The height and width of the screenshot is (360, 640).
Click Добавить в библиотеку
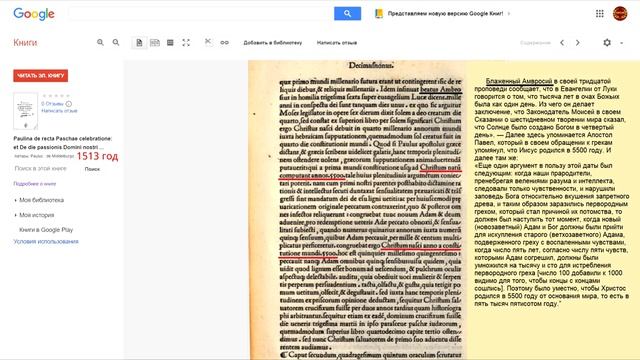273,42
